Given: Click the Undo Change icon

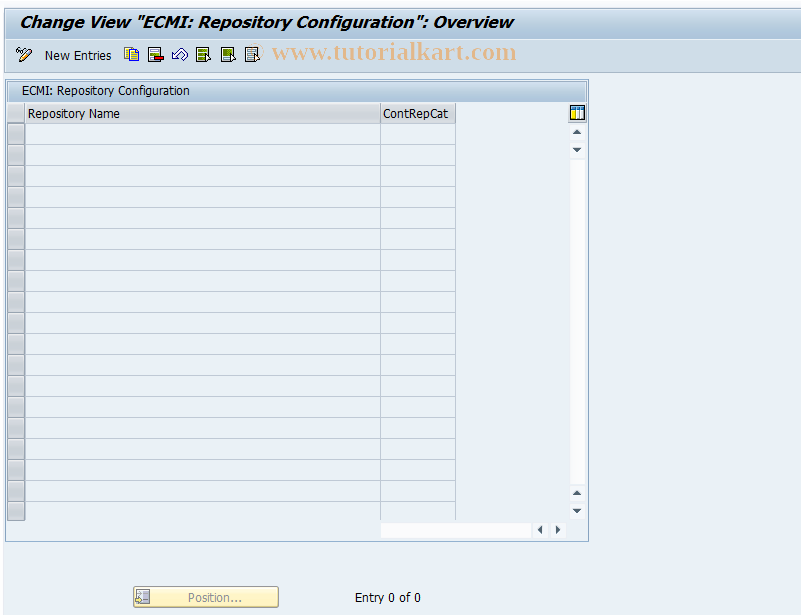Looking at the screenshot, I should [x=179, y=54].
